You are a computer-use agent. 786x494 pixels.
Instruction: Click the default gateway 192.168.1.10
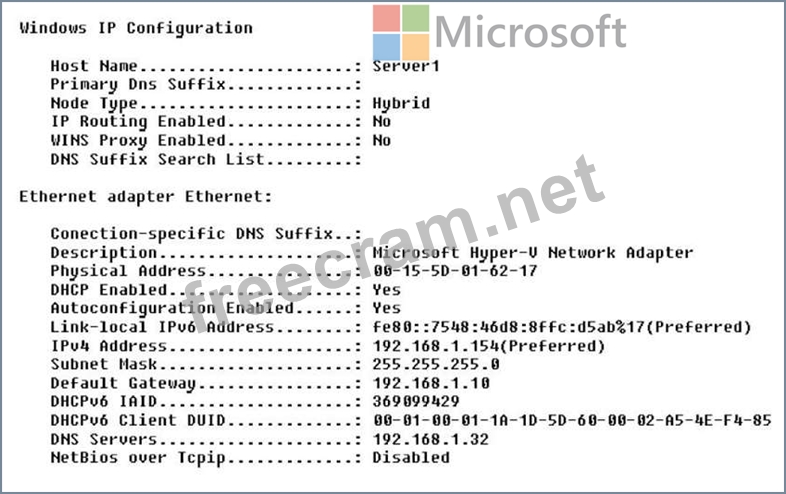click(431, 384)
